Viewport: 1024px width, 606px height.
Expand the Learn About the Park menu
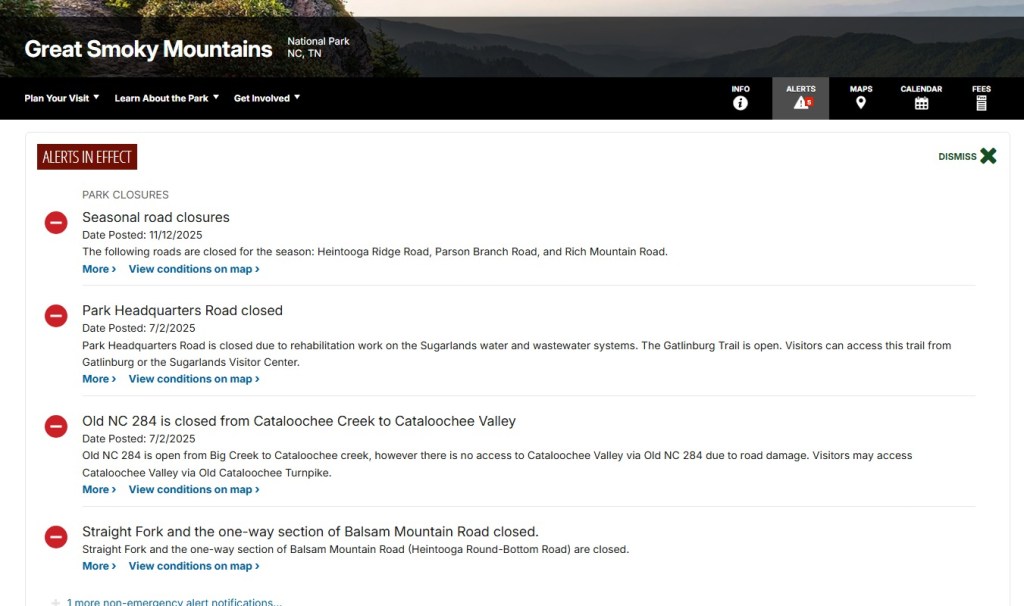tap(166, 98)
